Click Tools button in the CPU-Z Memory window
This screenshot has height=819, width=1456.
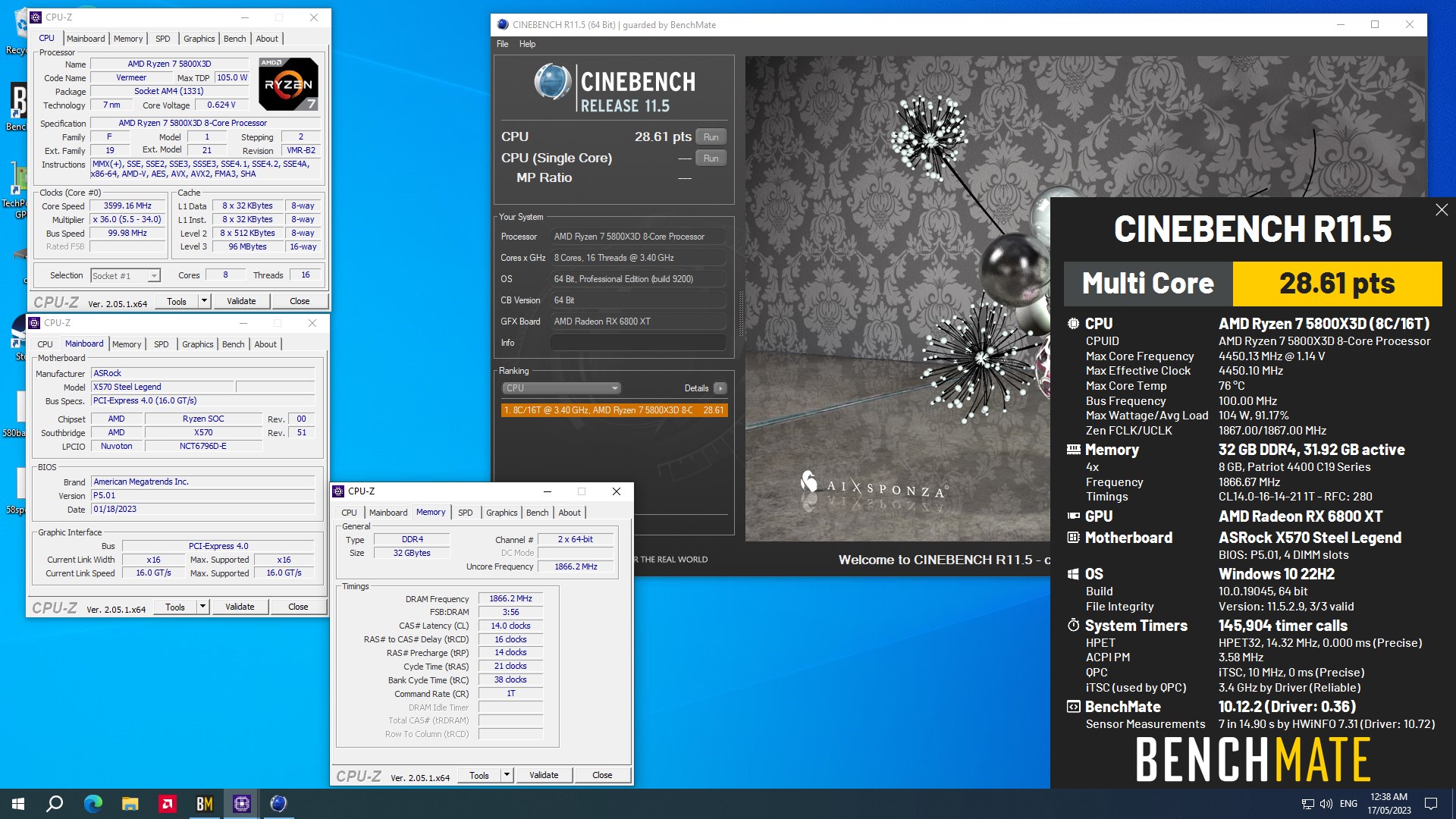coord(479,775)
